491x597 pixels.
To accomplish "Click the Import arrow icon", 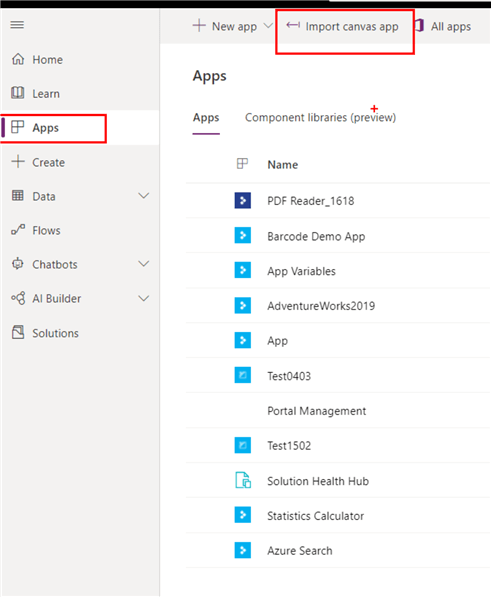I will coord(293,25).
